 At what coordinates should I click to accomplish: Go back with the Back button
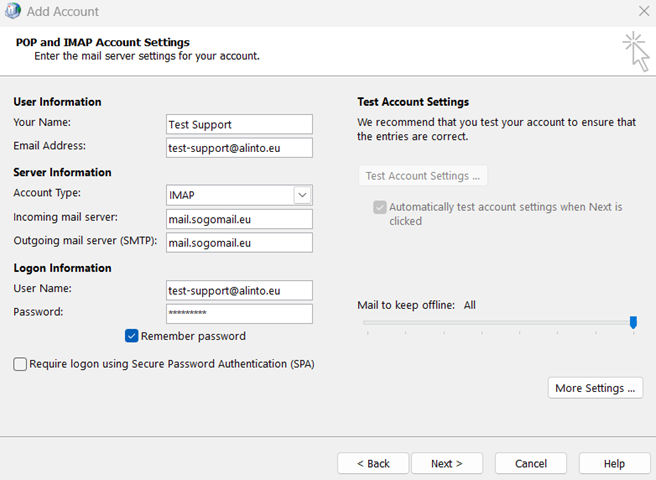[x=373, y=464]
